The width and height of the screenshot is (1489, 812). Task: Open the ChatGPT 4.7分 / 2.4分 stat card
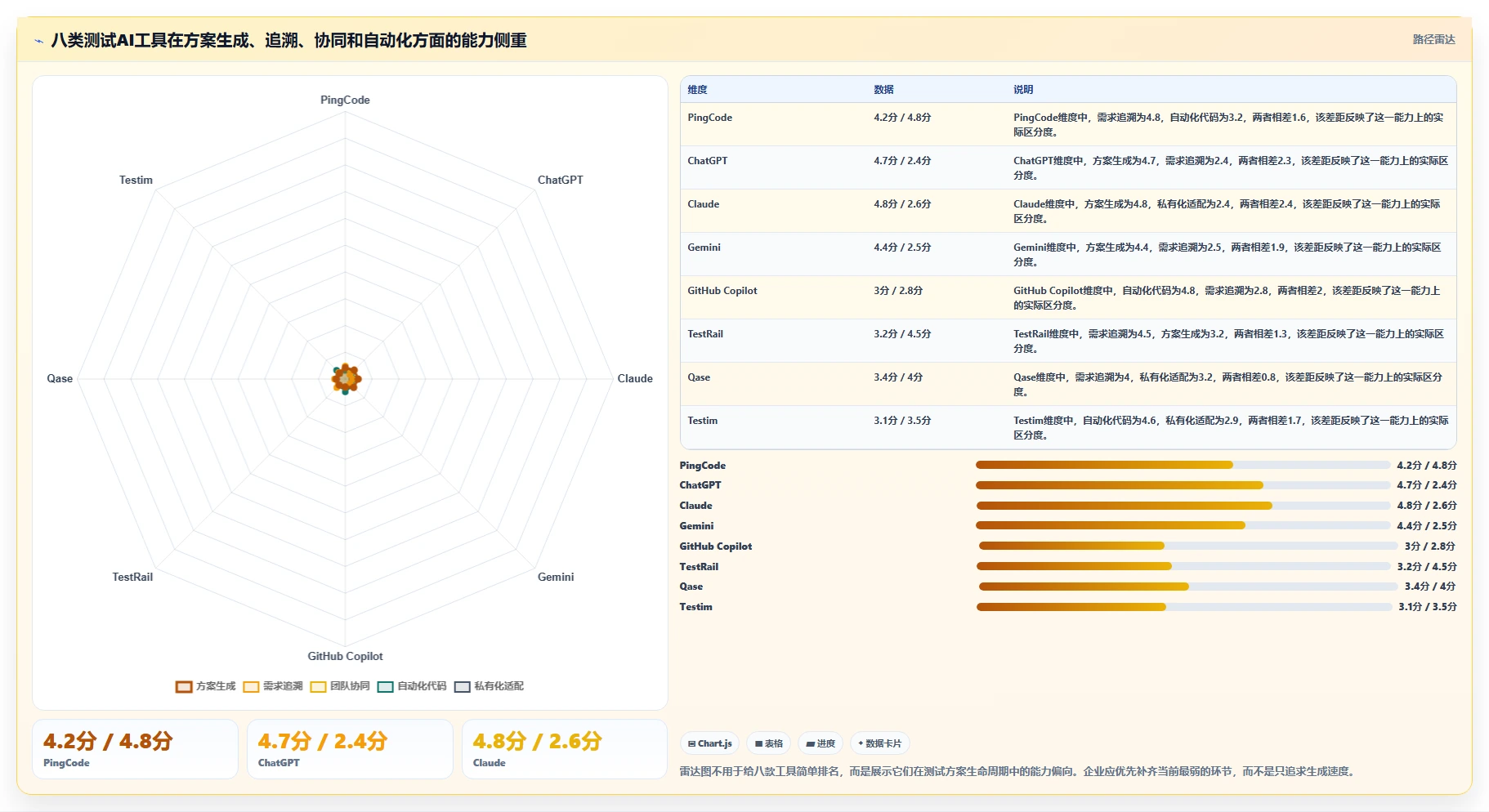350,749
